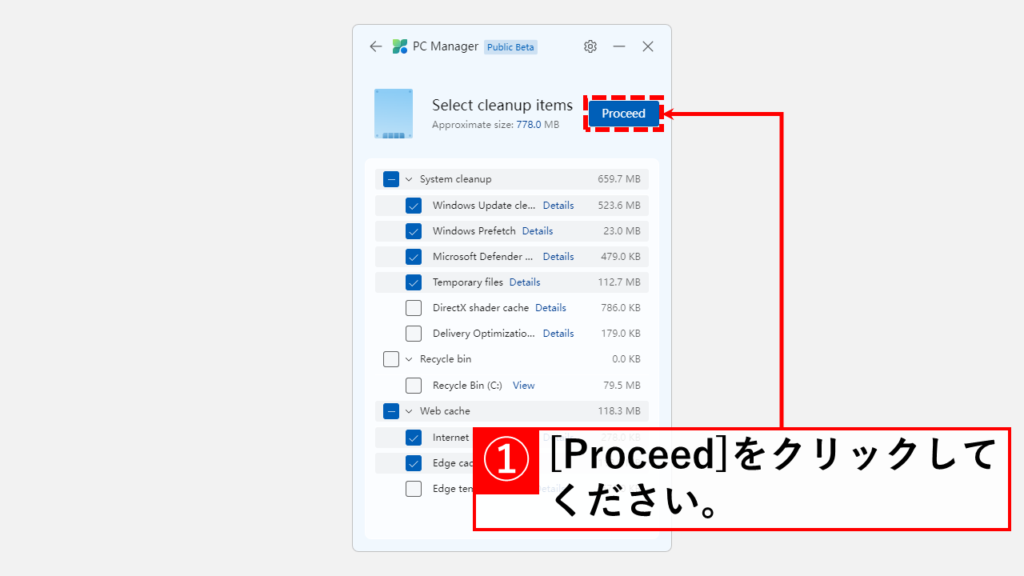Click the Public Beta badge
Image resolution: width=1024 pixels, height=576 pixels.
511,47
